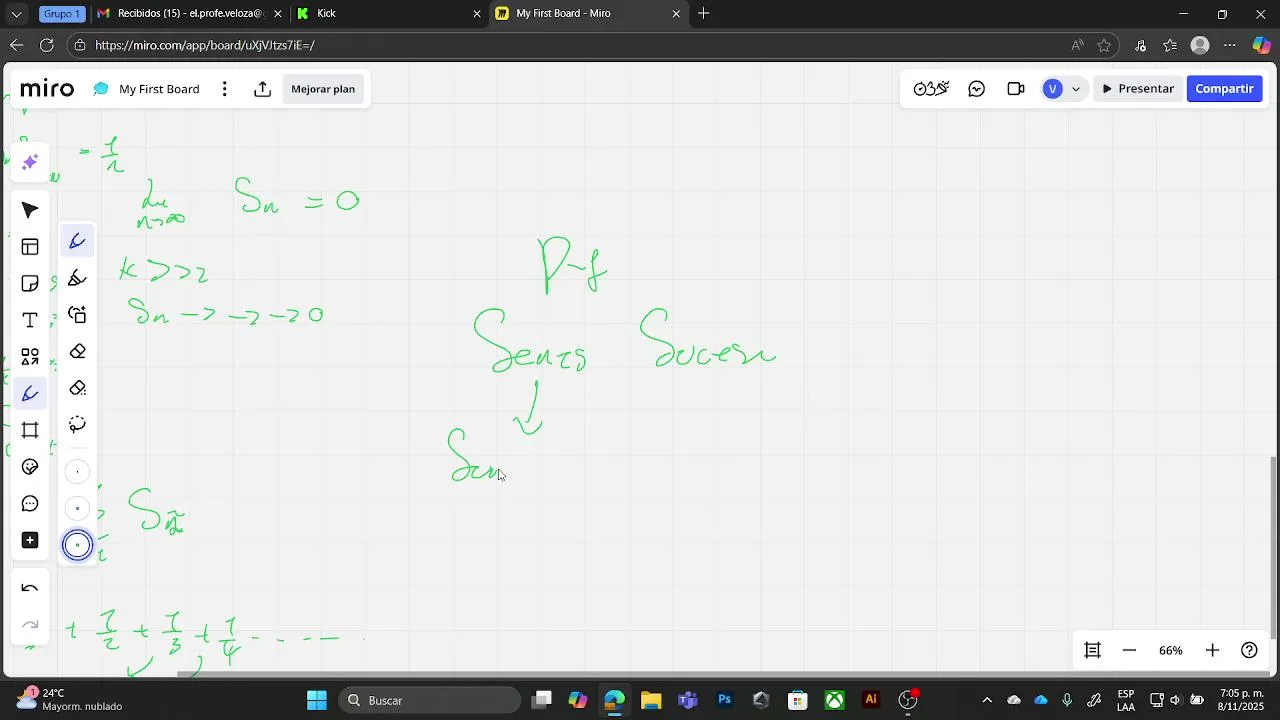Click Compartir button
Screen dimensions: 1280x720
(x=1224, y=89)
